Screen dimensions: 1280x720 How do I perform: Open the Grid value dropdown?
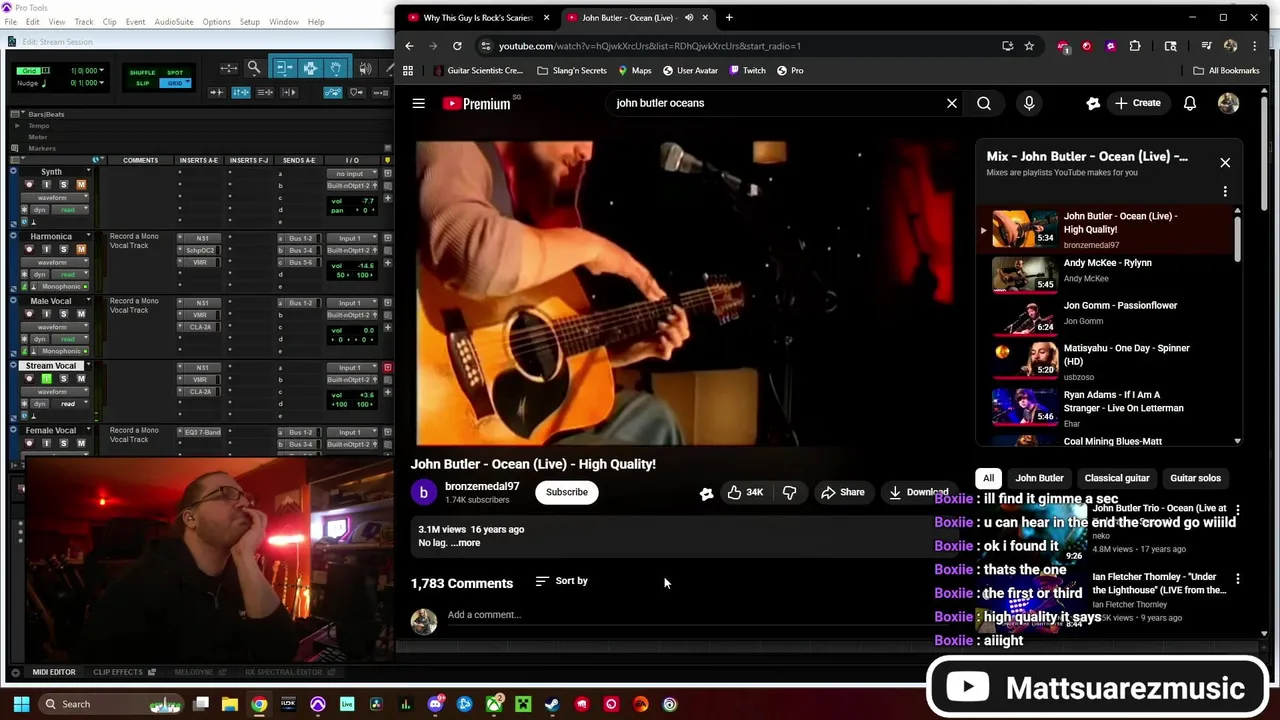point(102,70)
